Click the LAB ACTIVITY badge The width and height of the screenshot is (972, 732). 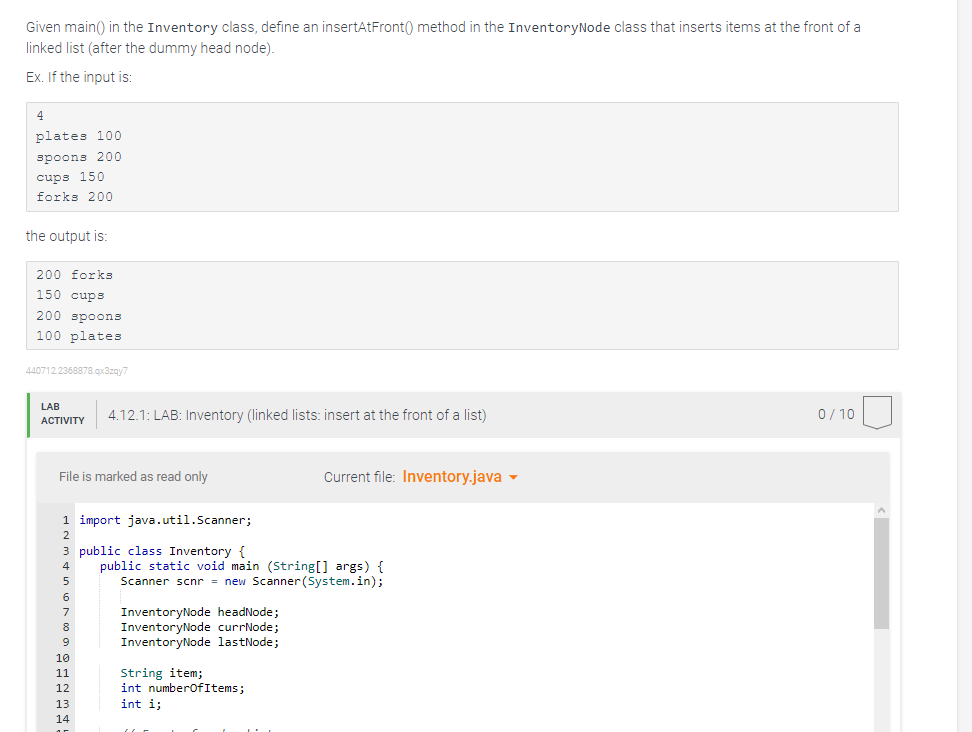click(62, 414)
